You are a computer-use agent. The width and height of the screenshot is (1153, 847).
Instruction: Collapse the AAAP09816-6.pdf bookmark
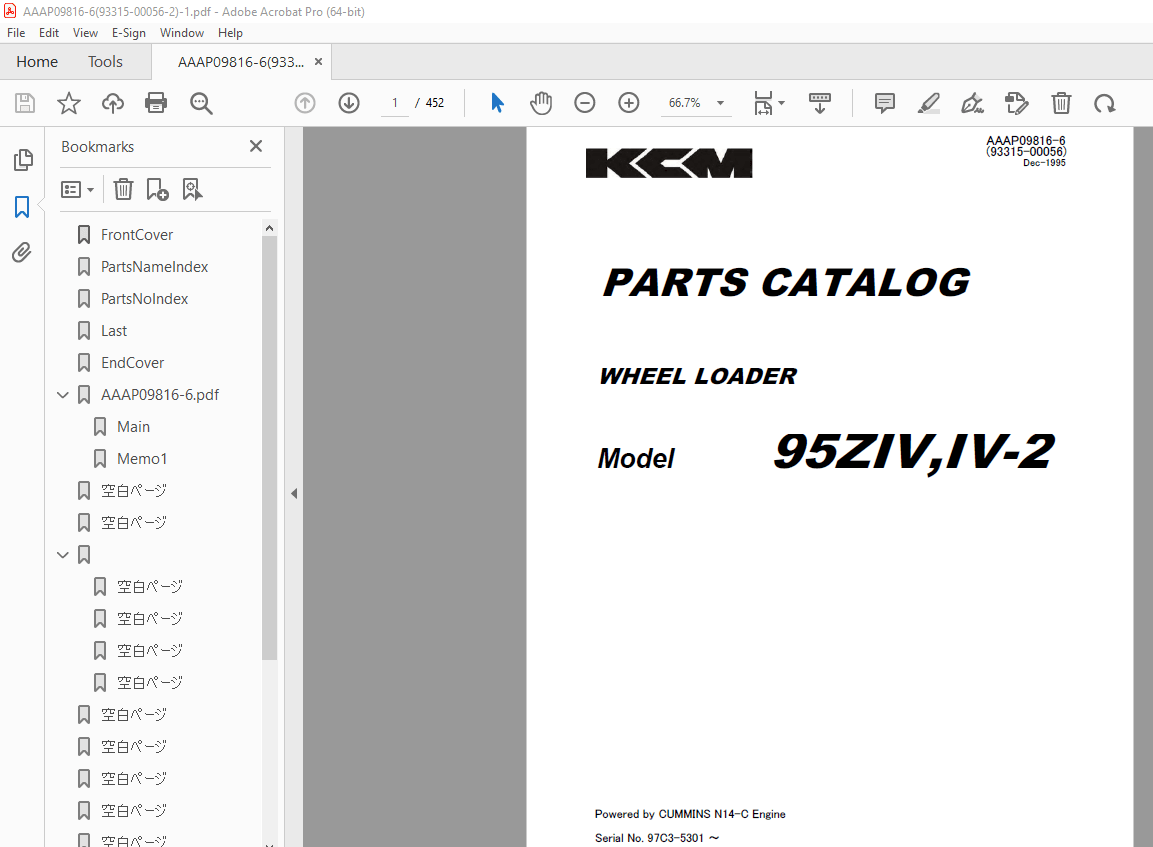pyautogui.click(x=62, y=394)
